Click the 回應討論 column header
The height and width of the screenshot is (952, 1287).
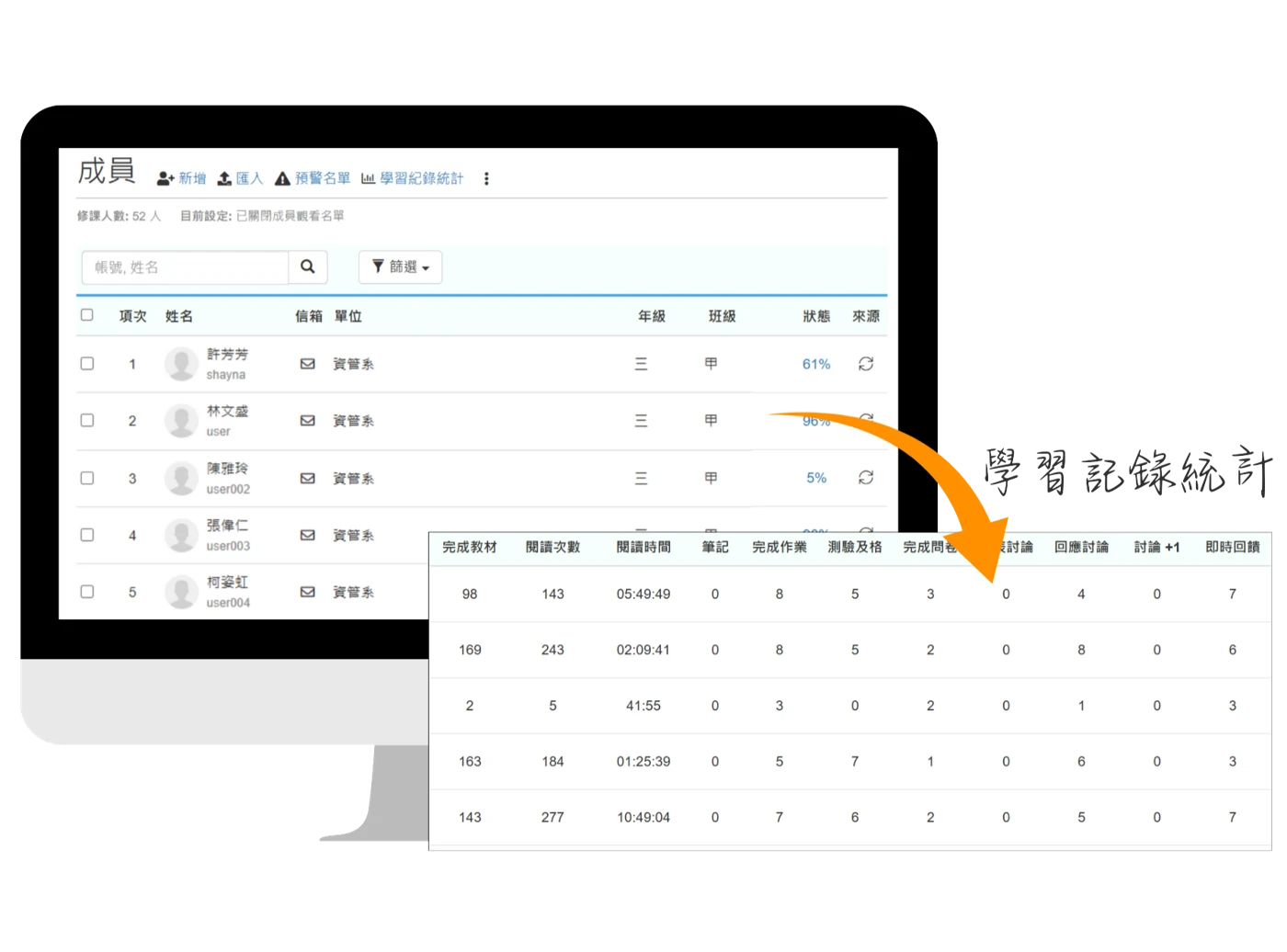click(1081, 547)
